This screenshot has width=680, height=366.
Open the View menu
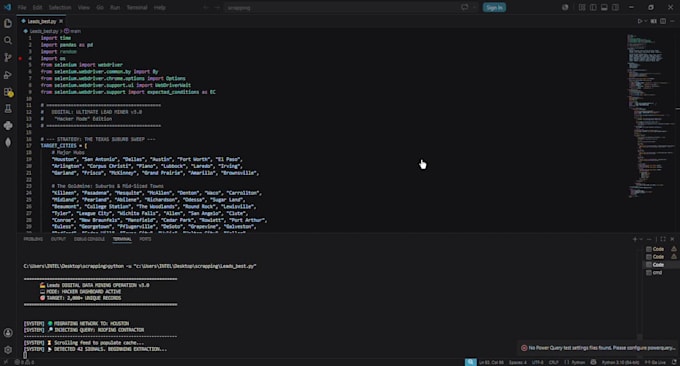point(84,7)
